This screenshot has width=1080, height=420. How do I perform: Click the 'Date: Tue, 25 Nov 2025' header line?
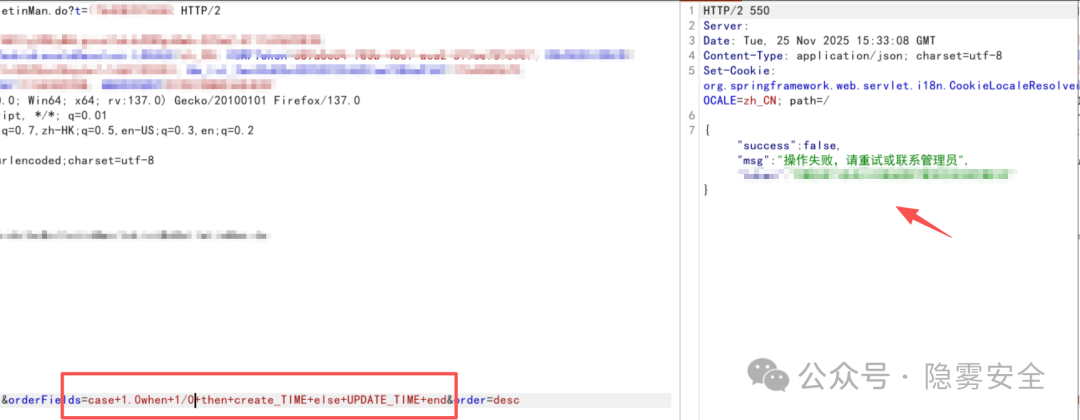point(819,41)
